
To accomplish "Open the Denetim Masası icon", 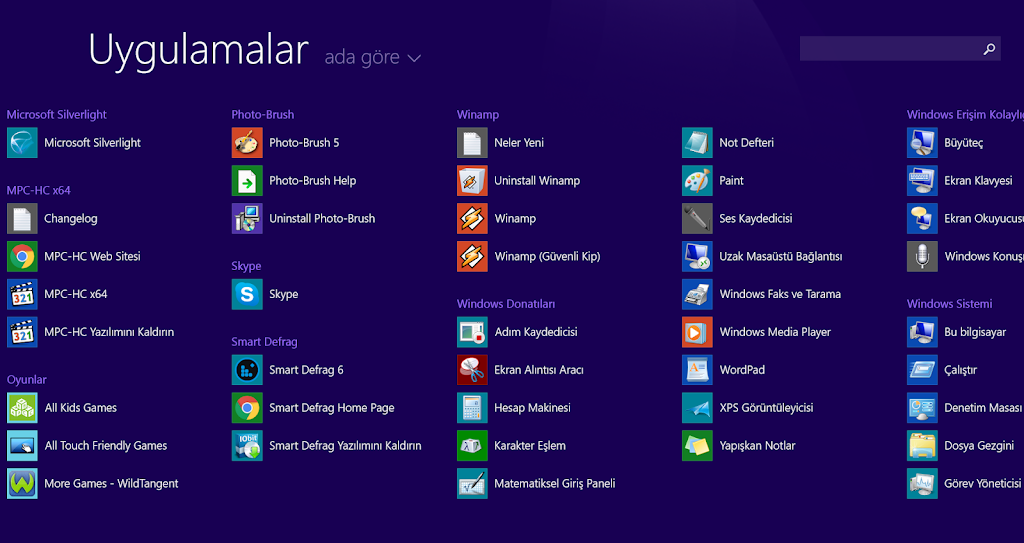I will (x=922, y=408).
